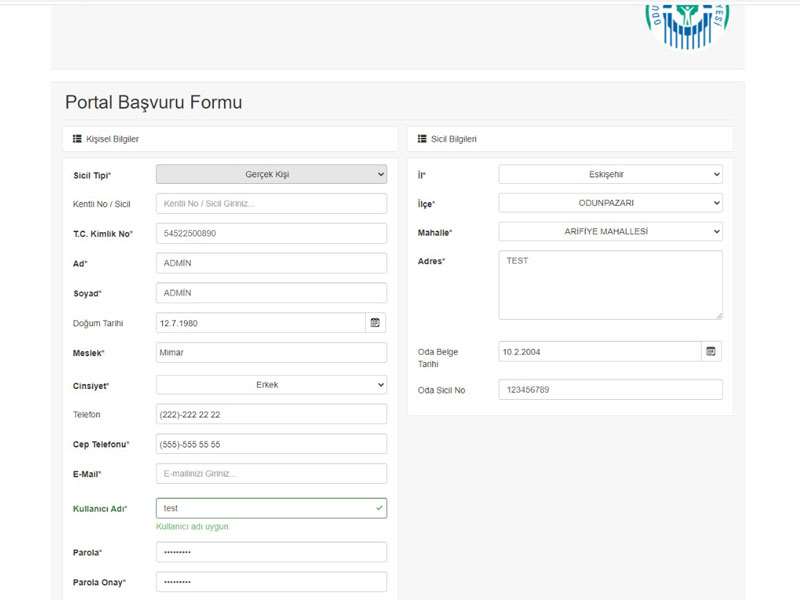Click the Adres label

(431, 261)
